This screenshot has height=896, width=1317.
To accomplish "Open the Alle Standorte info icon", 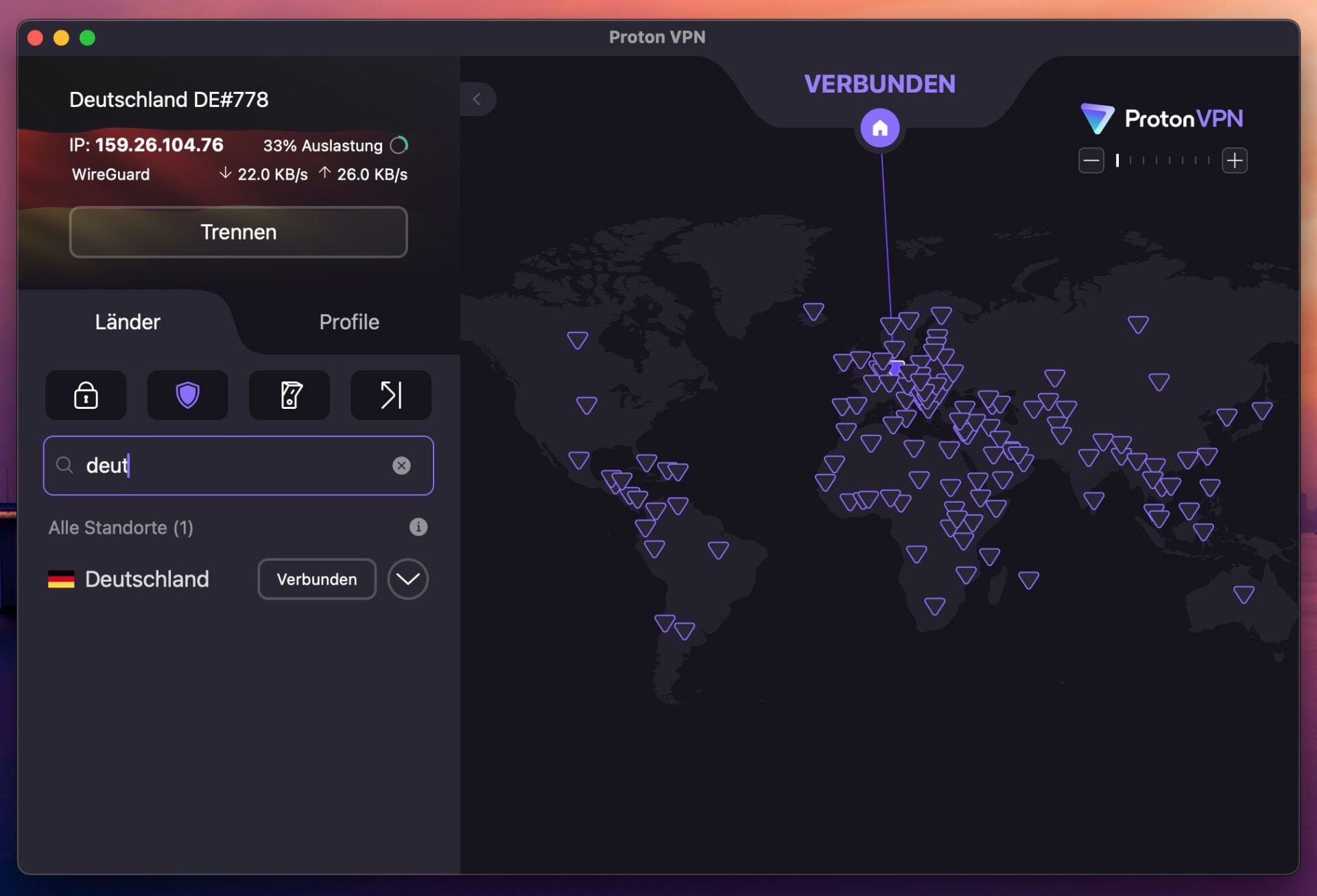I will pos(418,527).
